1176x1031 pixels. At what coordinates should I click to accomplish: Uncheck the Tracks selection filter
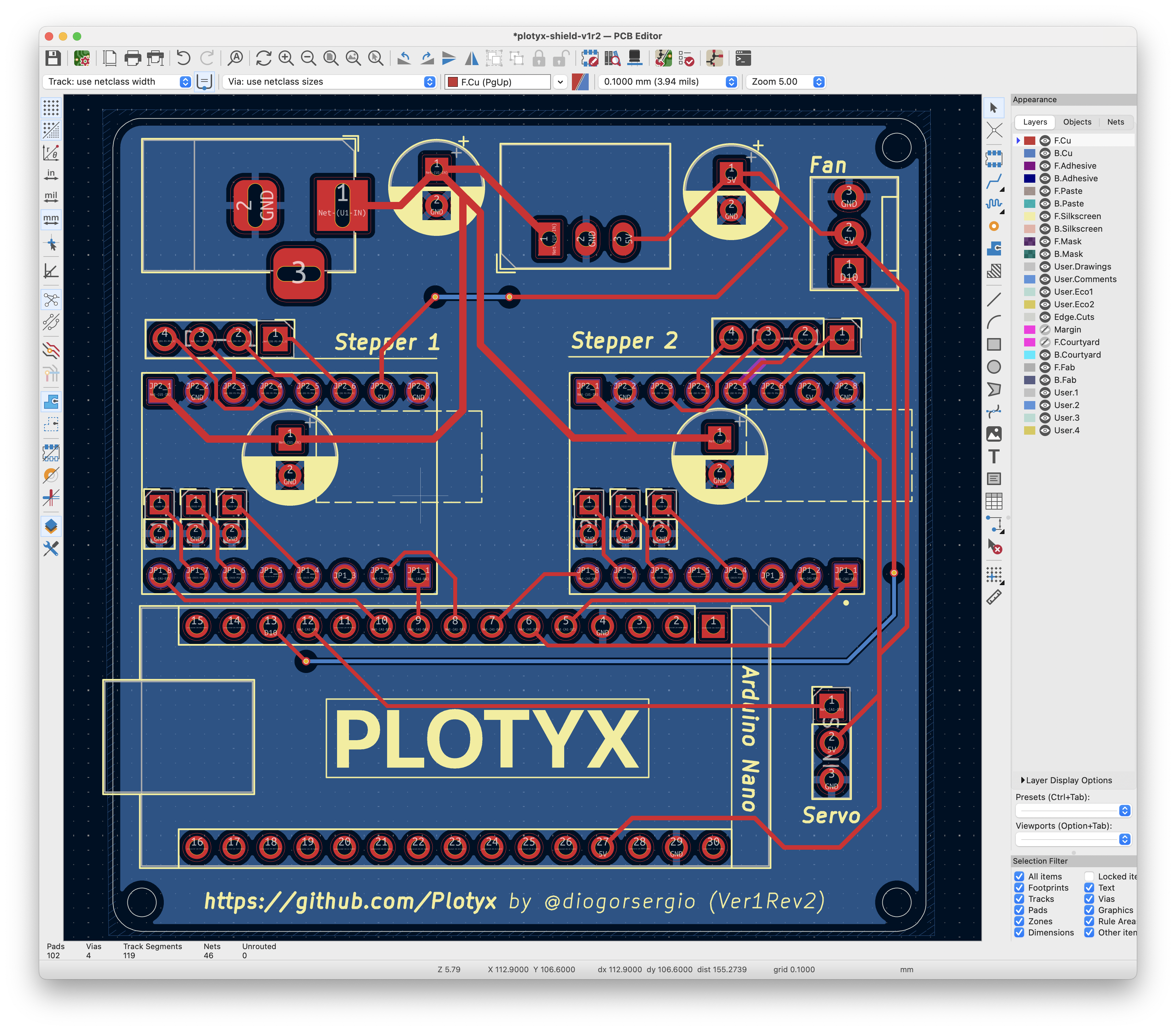(x=1019, y=899)
